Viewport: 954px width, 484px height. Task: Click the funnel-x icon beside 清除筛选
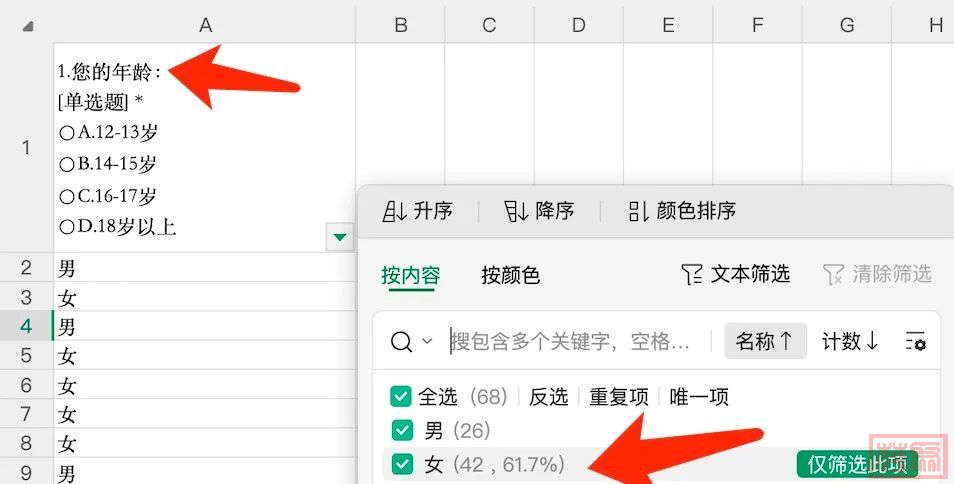834,275
